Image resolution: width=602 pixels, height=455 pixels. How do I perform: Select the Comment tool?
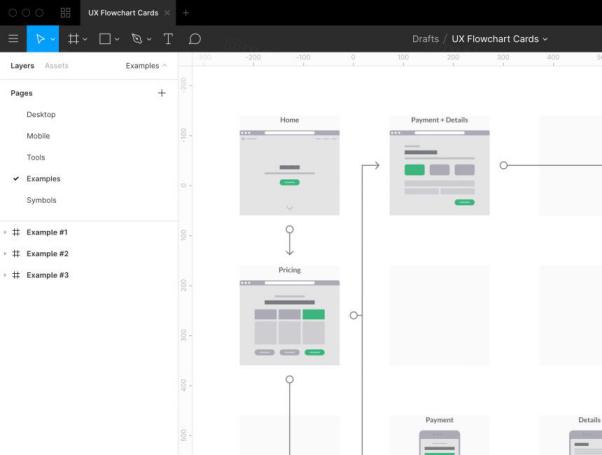click(x=195, y=39)
